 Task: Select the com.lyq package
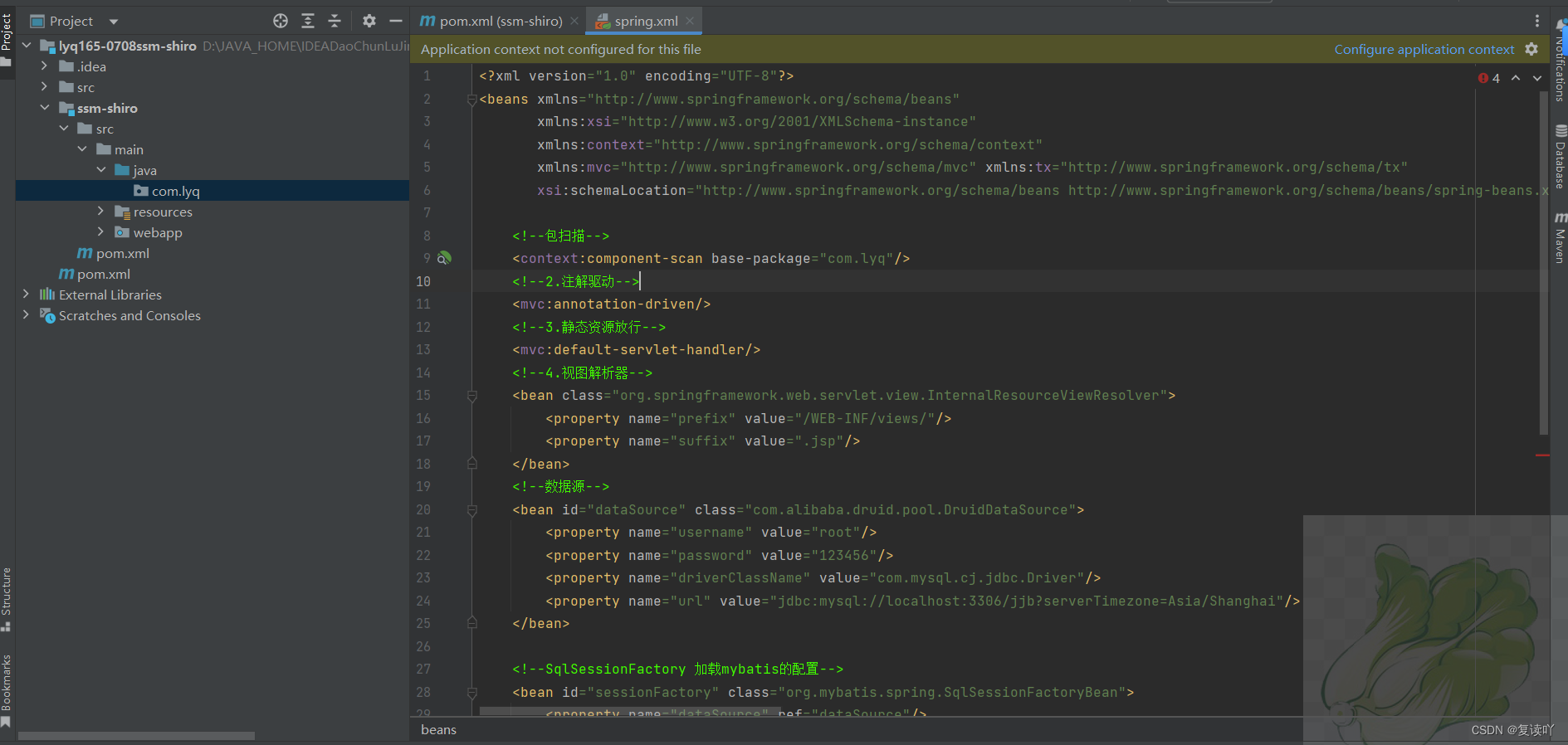pyautogui.click(x=212, y=191)
